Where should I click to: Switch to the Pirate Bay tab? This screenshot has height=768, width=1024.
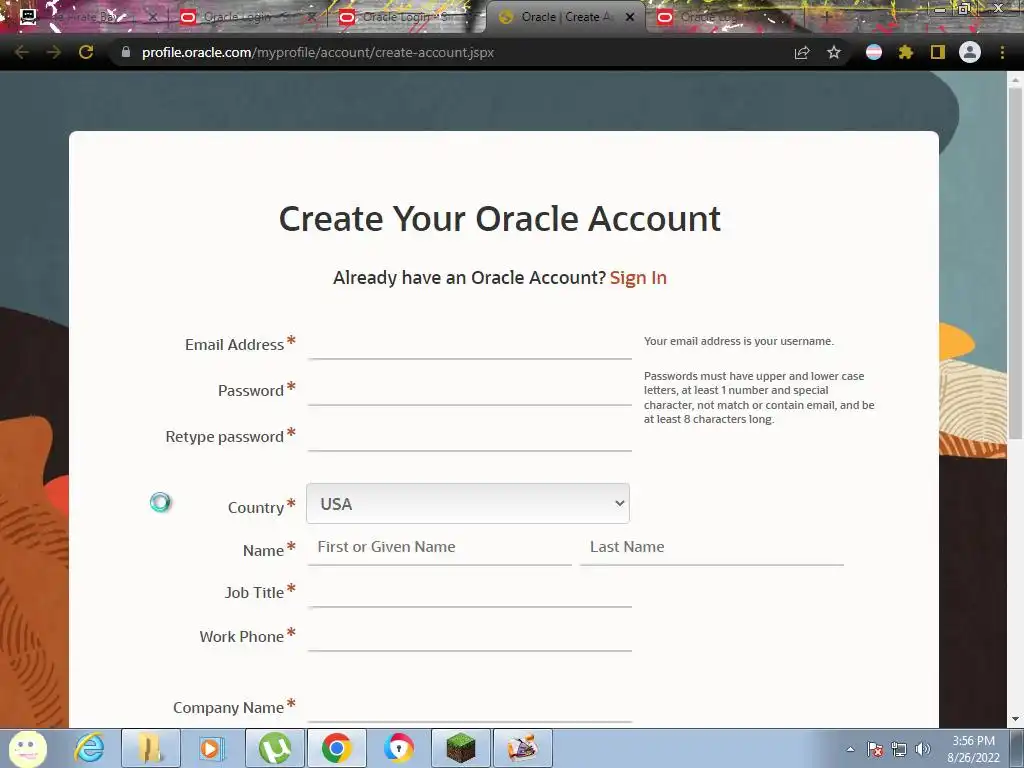(88, 17)
